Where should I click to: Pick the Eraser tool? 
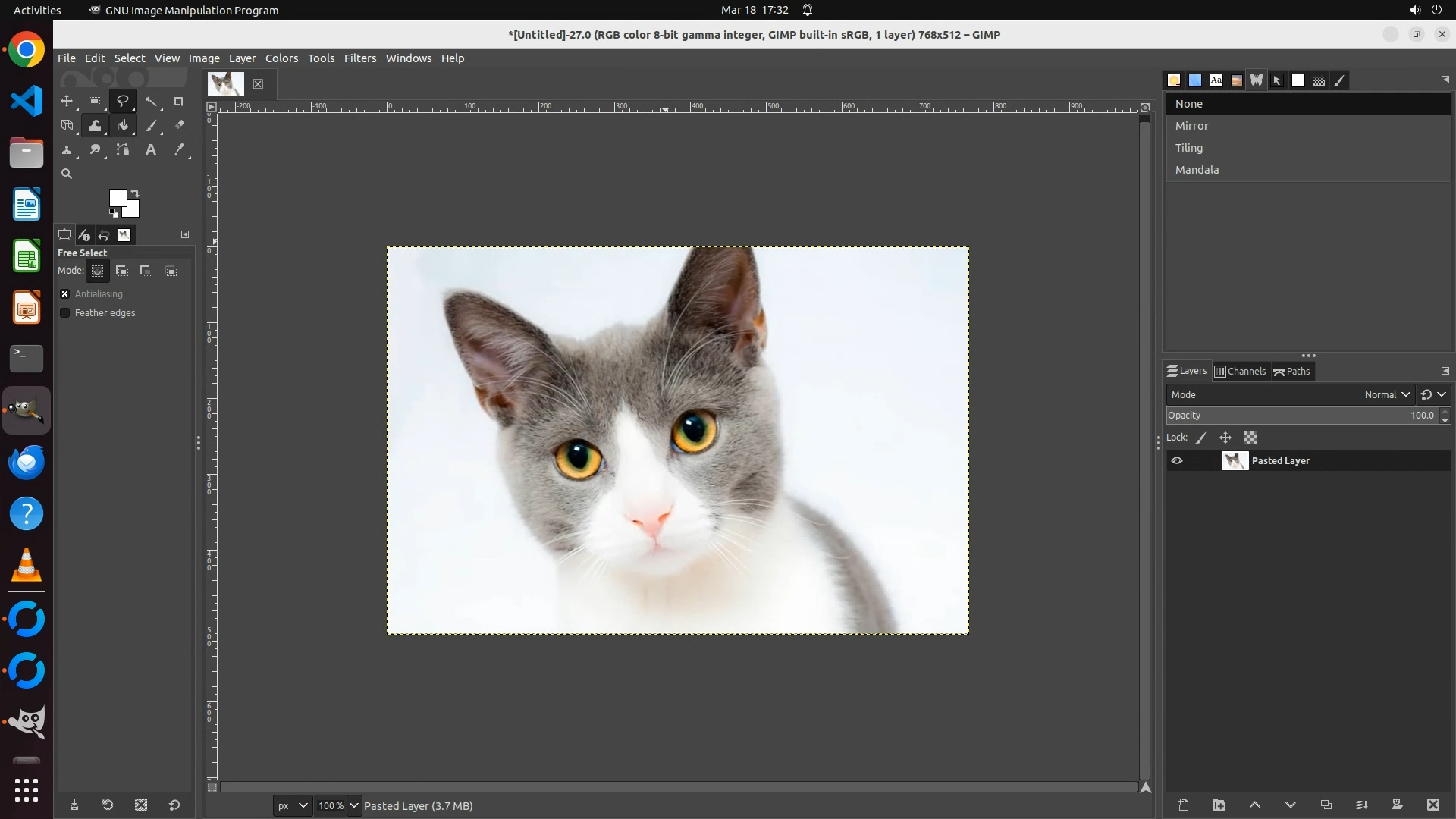tap(179, 125)
